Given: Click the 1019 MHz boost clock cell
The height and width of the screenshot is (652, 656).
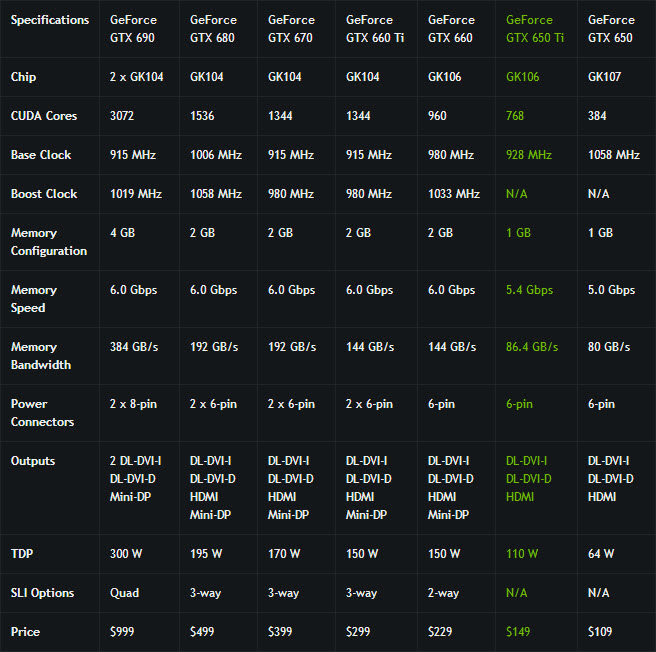Looking at the screenshot, I should click(x=136, y=194).
